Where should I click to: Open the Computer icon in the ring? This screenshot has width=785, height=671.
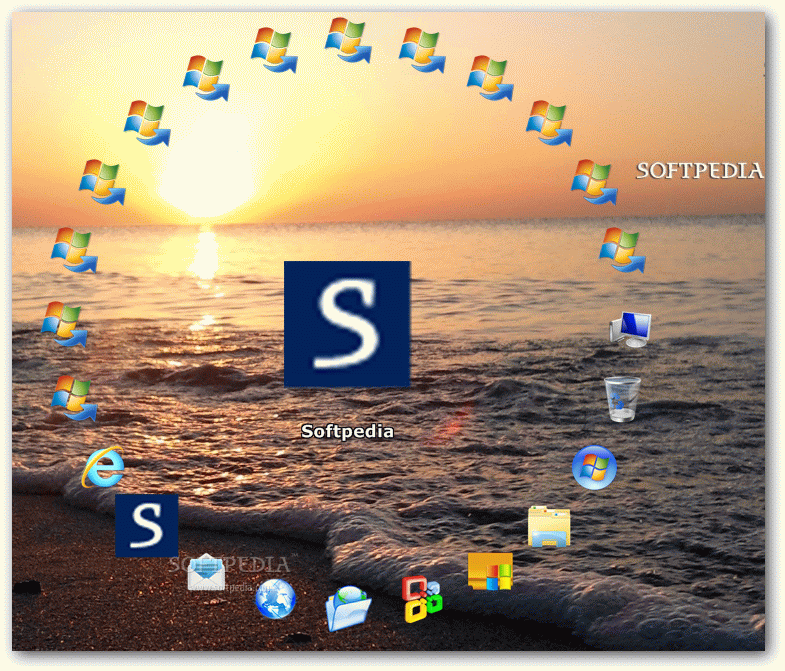click(x=630, y=329)
